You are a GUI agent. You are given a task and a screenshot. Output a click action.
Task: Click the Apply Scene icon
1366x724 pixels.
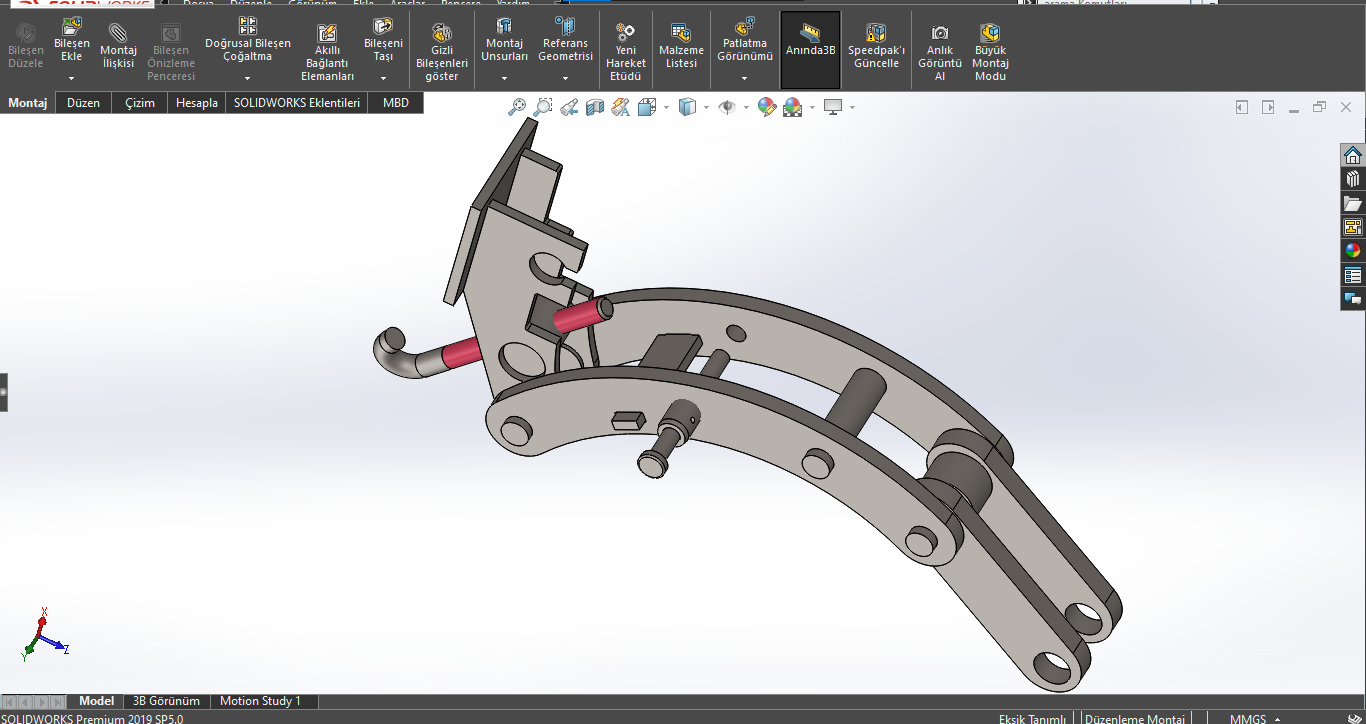coord(793,107)
